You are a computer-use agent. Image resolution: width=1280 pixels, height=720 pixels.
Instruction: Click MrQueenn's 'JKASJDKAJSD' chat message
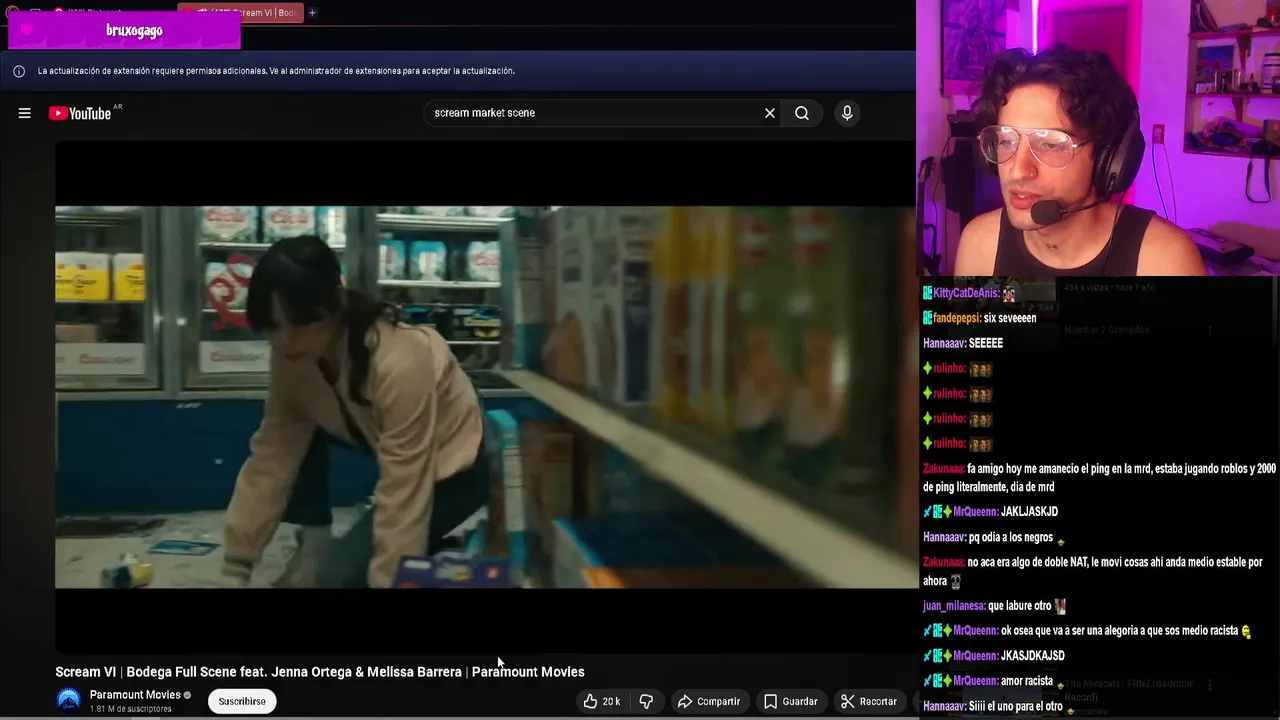[x=1033, y=656]
